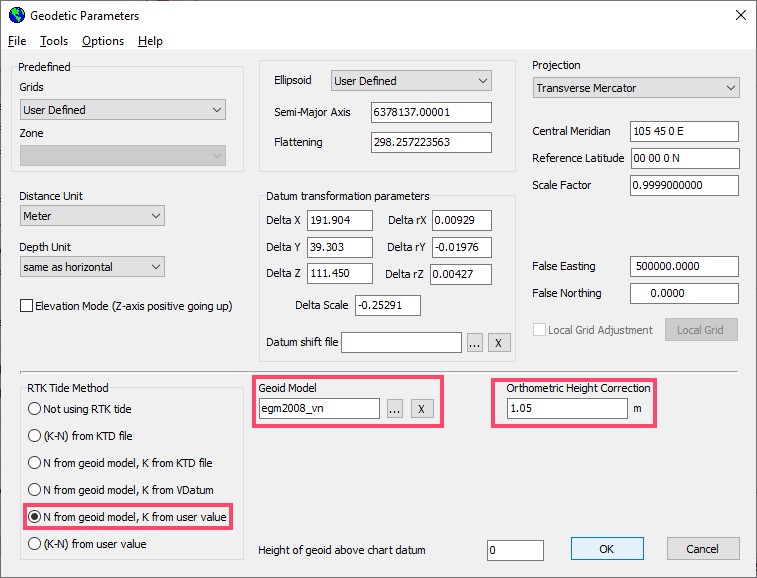Image resolution: width=757 pixels, height=578 pixels.
Task: Close the Geodetic Parameters dialog
Action: tap(741, 15)
